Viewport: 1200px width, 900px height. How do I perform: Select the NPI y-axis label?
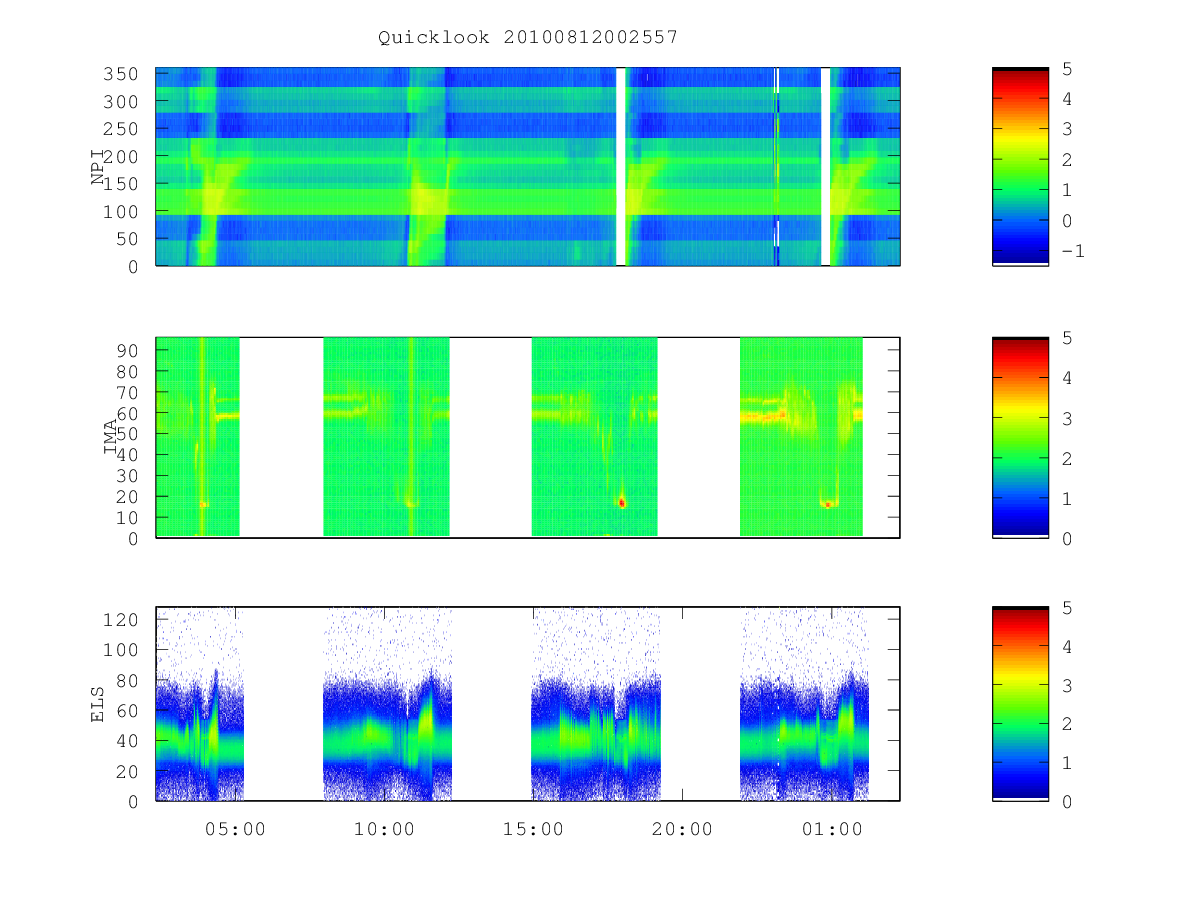point(98,166)
